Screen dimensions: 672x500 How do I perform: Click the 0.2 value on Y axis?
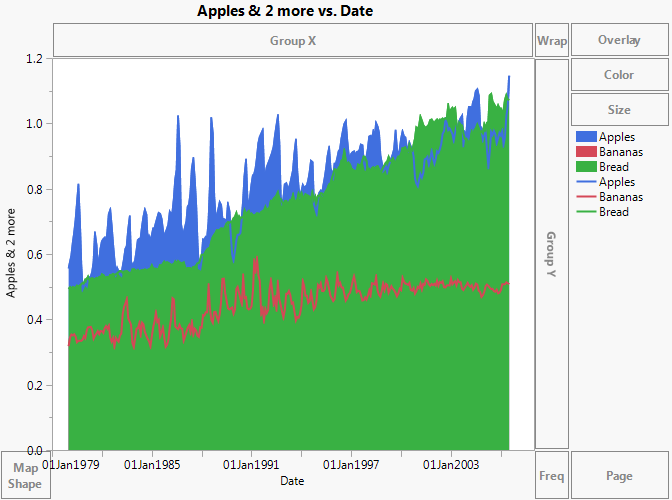point(34,385)
